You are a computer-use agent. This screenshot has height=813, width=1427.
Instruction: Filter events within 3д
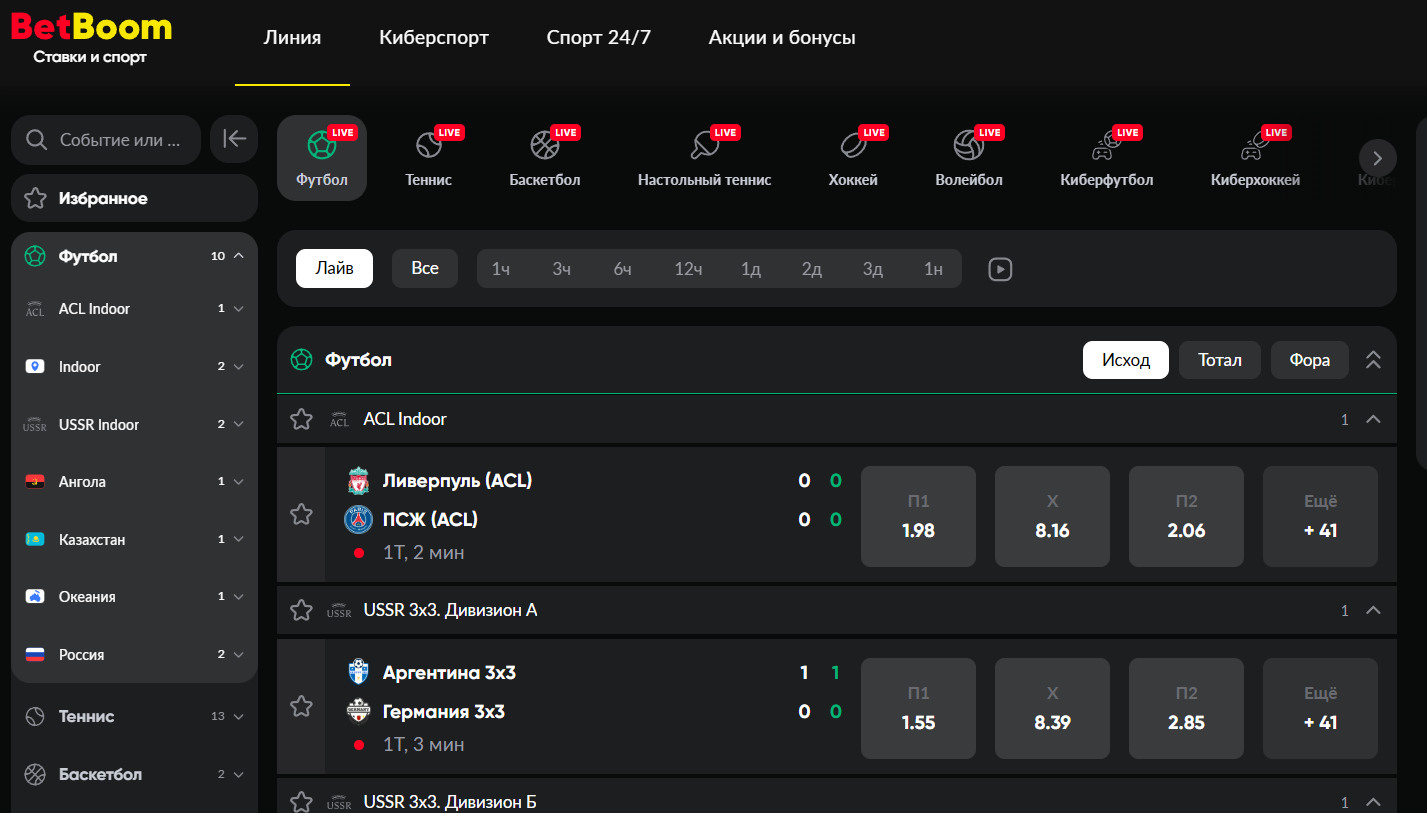(873, 269)
